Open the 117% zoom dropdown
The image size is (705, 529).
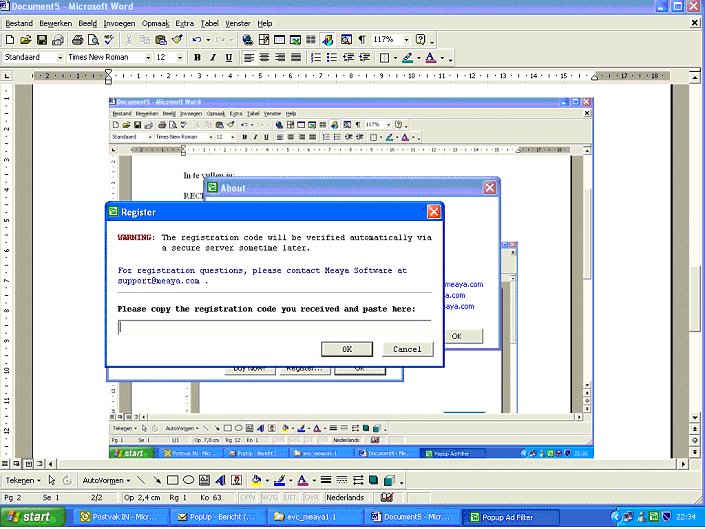pos(406,40)
